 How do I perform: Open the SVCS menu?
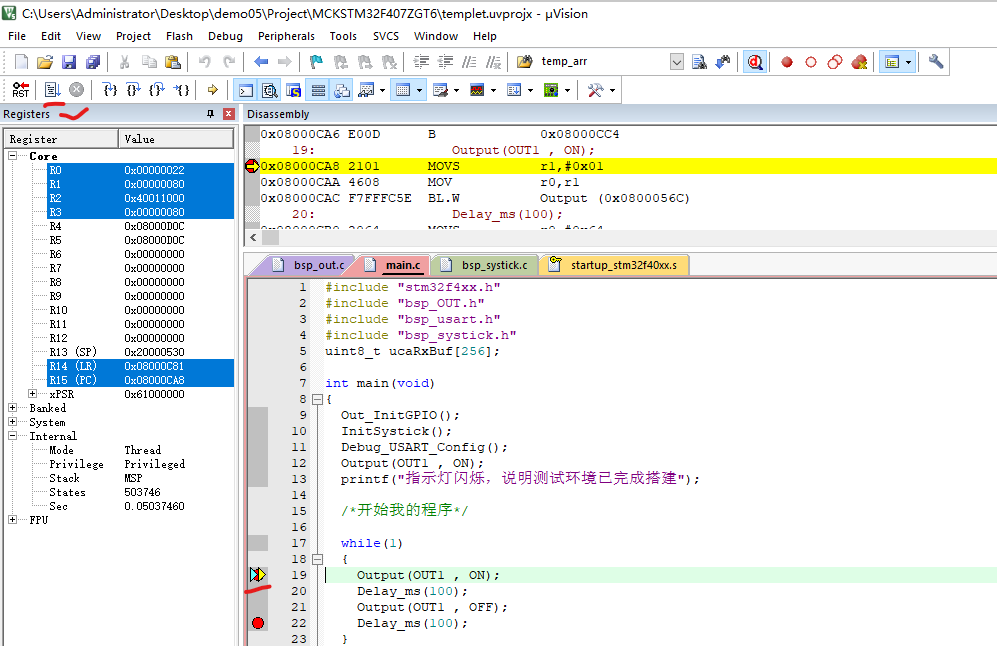pyautogui.click(x=385, y=36)
